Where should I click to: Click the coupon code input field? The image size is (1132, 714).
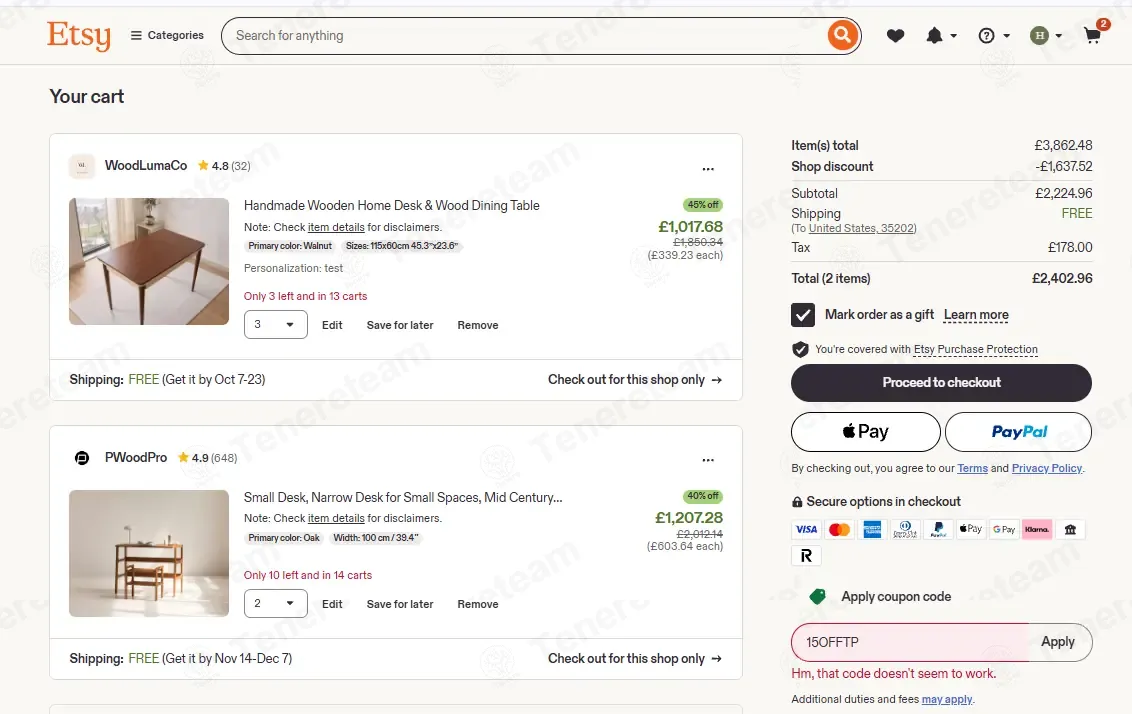click(911, 643)
